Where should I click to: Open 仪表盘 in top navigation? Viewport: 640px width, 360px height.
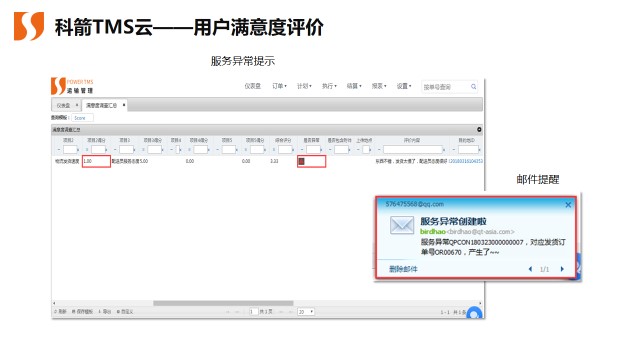[x=253, y=86]
